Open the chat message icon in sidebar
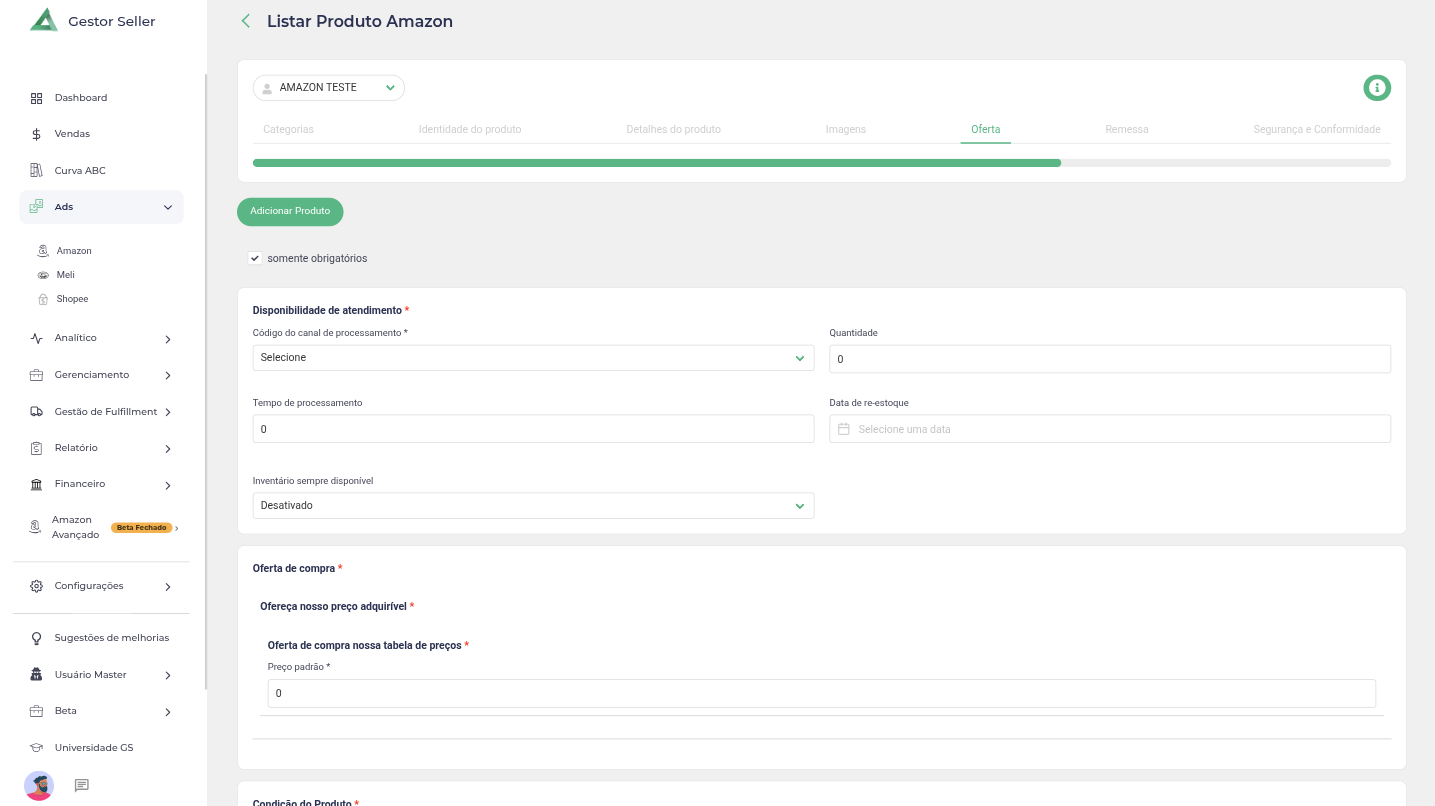 point(82,785)
